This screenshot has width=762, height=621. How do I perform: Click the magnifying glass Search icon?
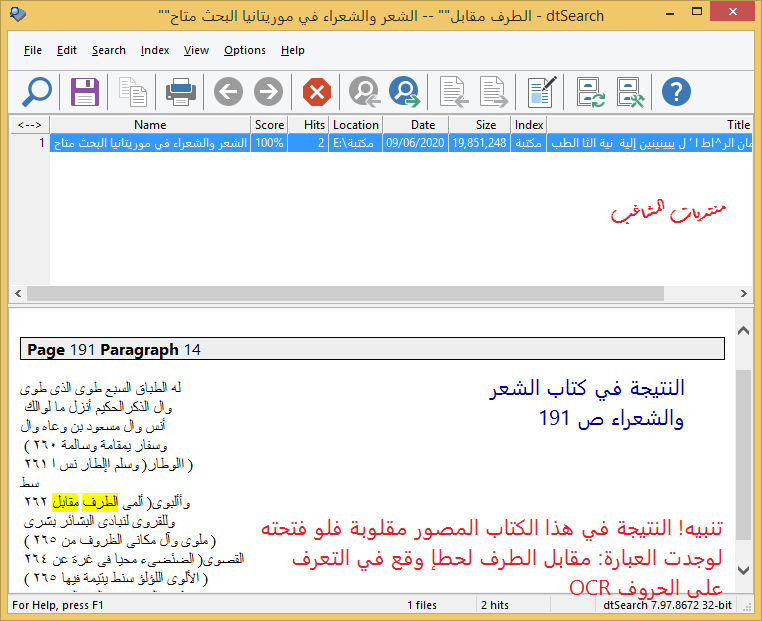(x=36, y=92)
